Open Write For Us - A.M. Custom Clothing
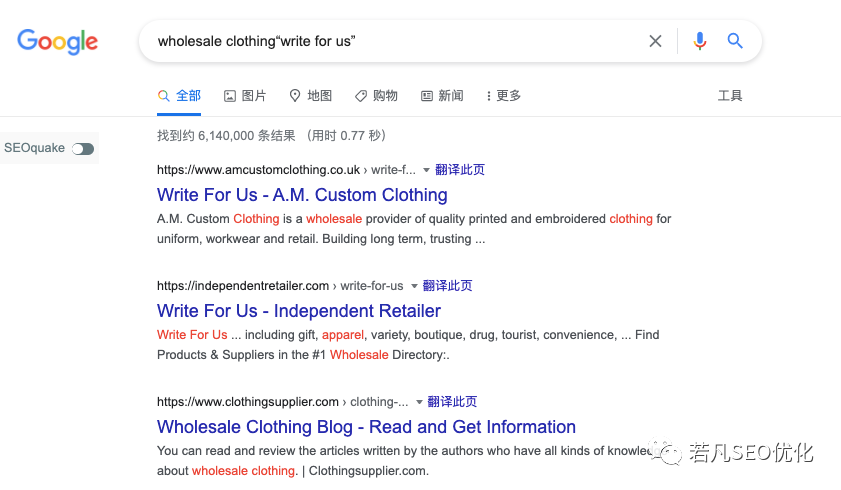 [x=302, y=195]
